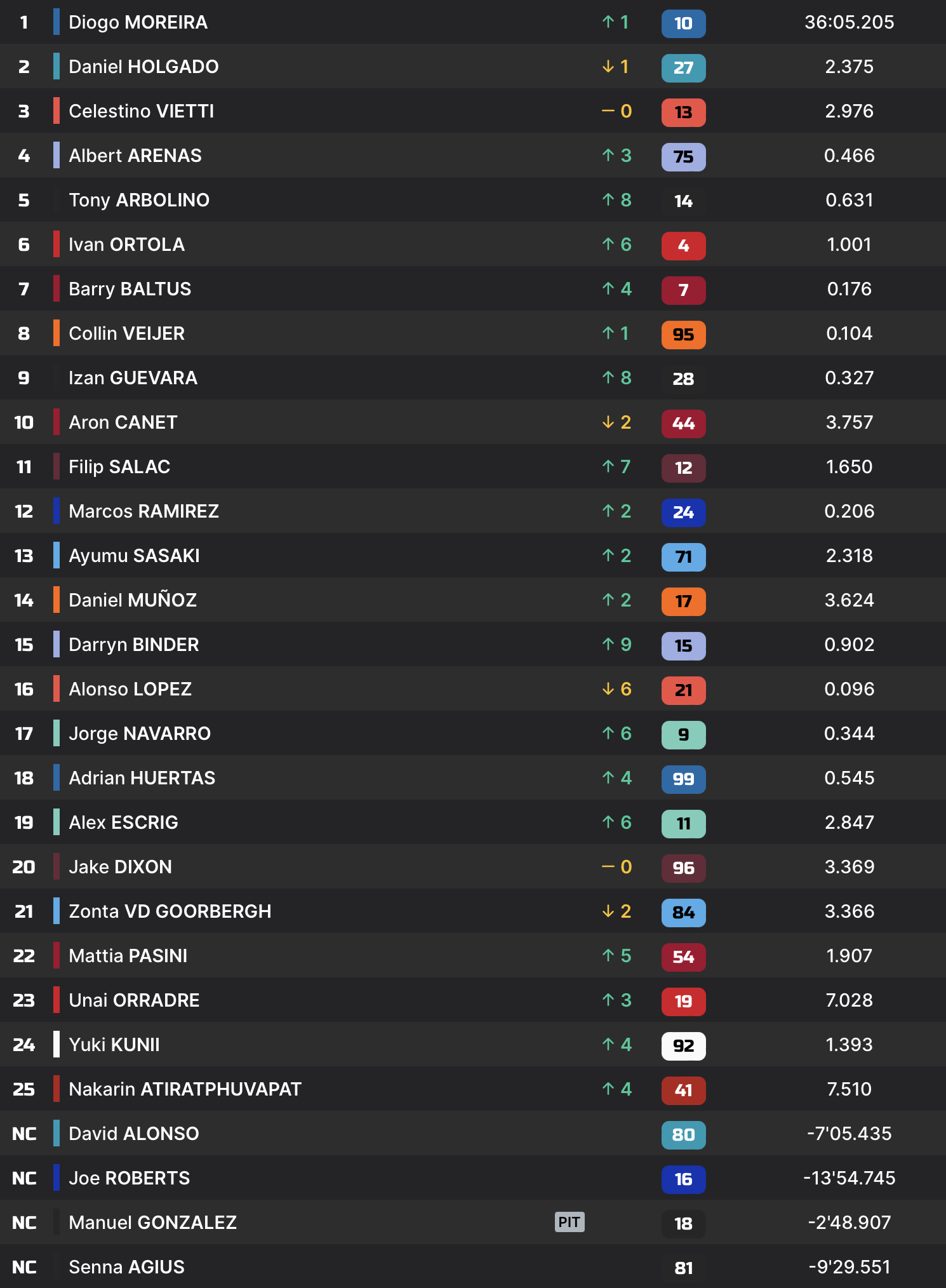Open Diogo Moreira's rider name
This screenshot has width=946, height=1288.
pos(138,22)
